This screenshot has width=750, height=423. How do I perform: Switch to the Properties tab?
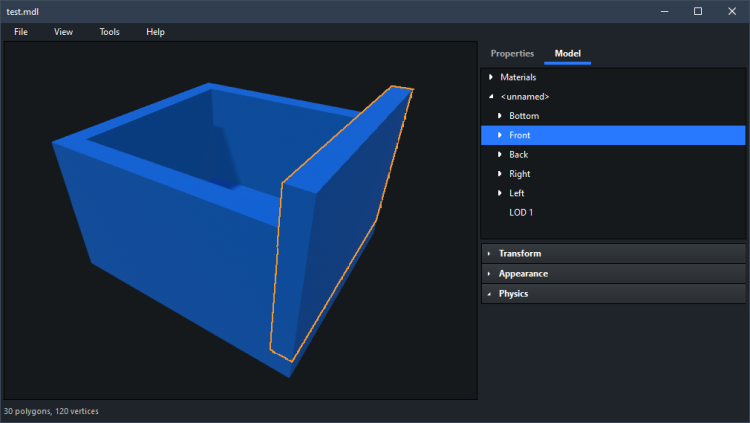tap(512, 53)
